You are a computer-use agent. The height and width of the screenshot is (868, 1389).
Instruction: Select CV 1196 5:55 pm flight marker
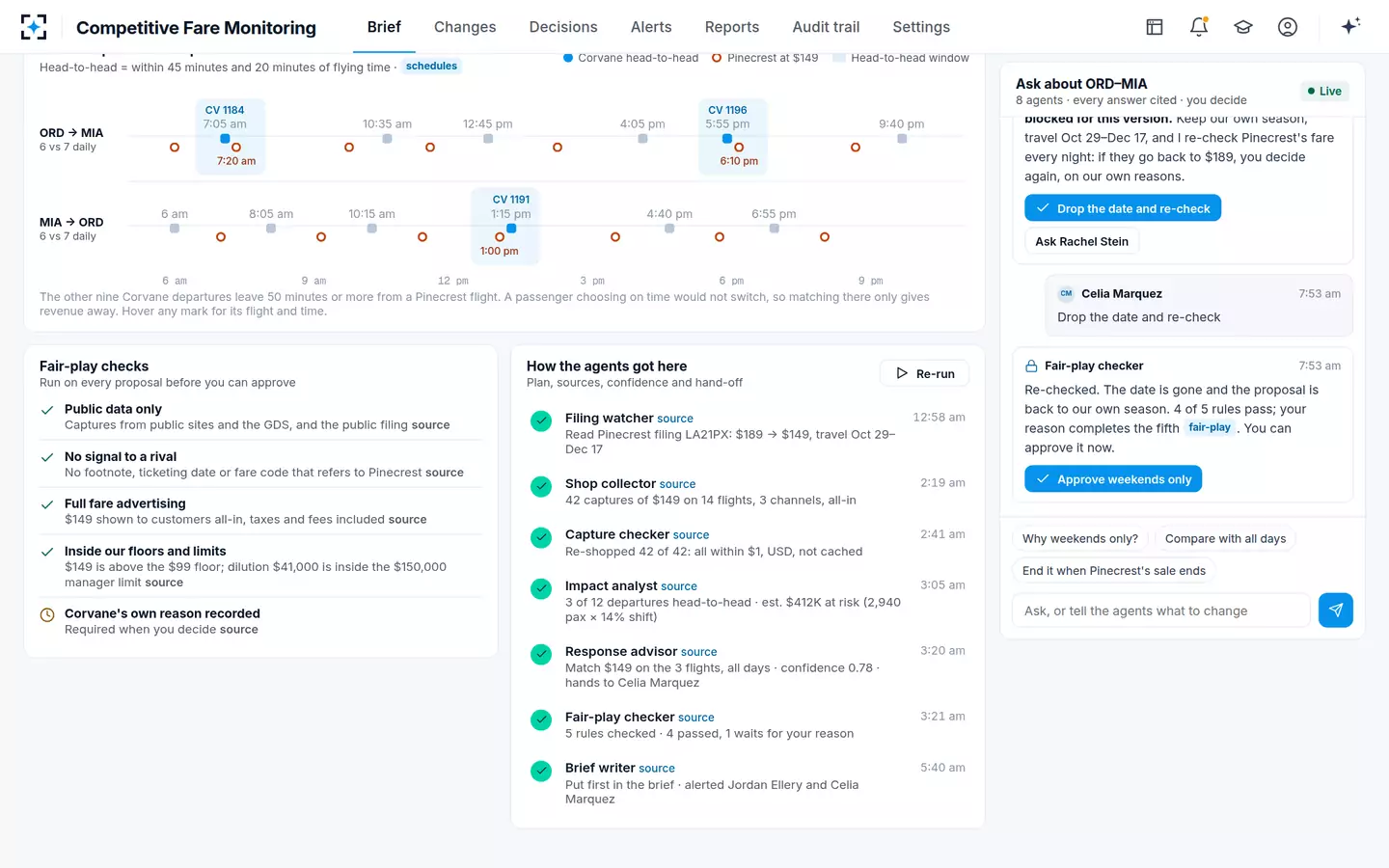click(727, 139)
